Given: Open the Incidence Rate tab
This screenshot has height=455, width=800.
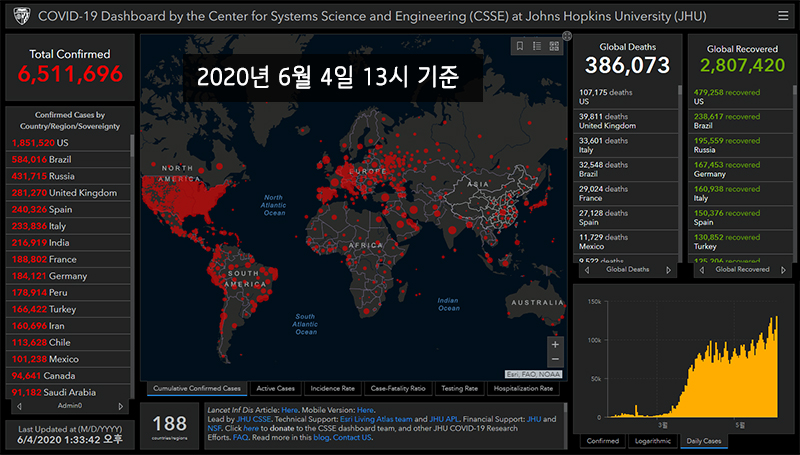Looking at the screenshot, I should tap(333, 388).
